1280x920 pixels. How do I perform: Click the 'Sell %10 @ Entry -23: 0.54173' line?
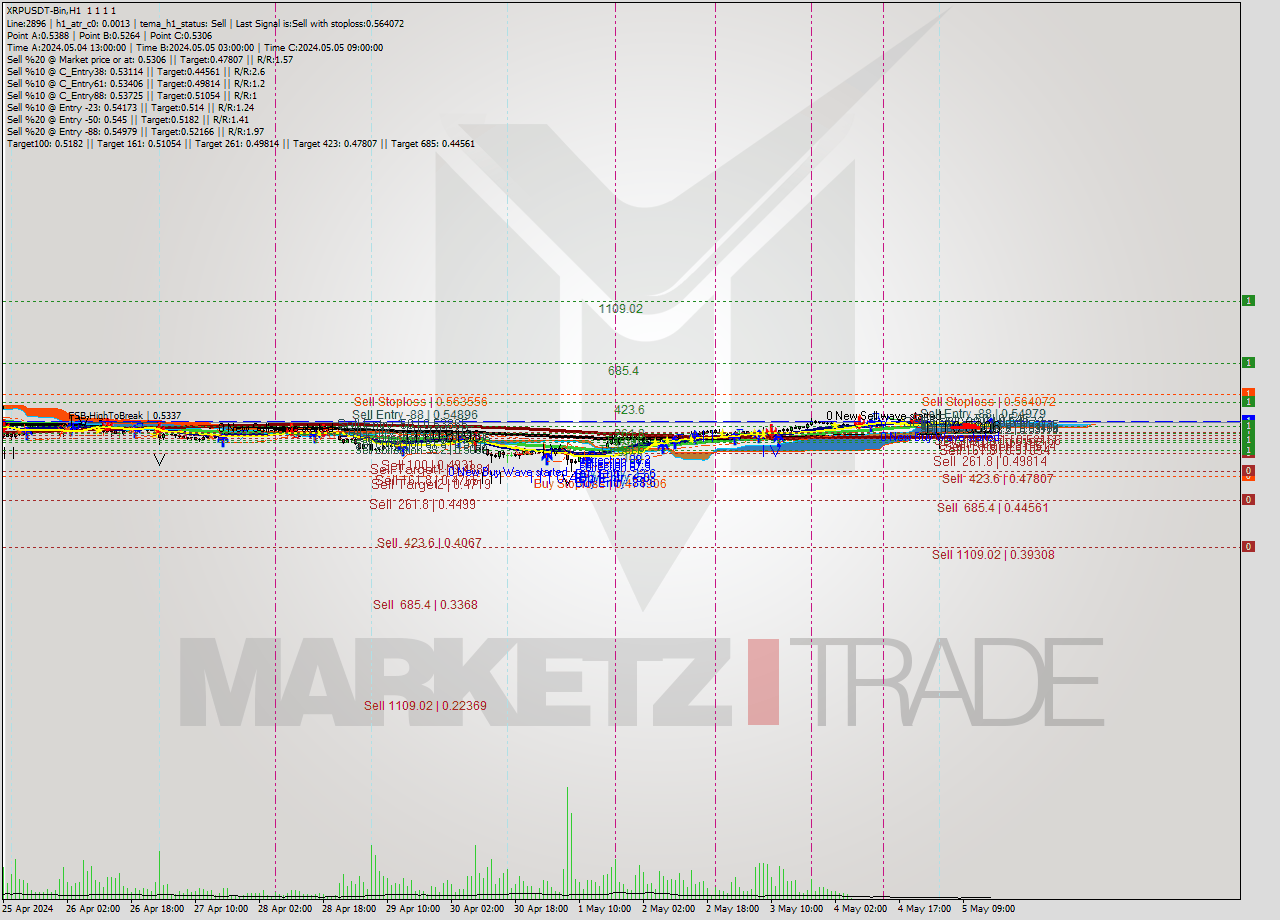130,107
